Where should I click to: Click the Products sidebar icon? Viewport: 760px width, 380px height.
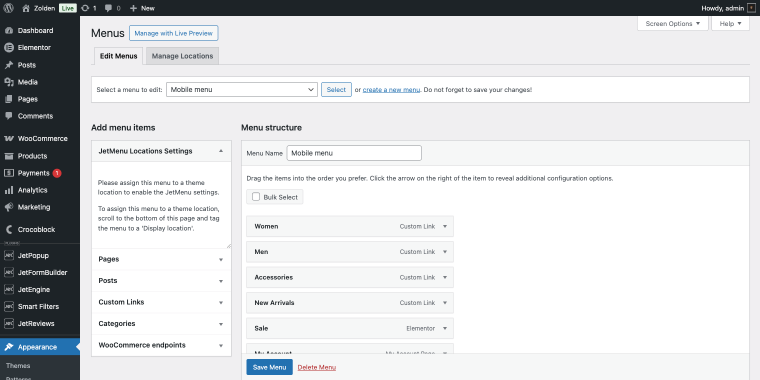click(9, 156)
